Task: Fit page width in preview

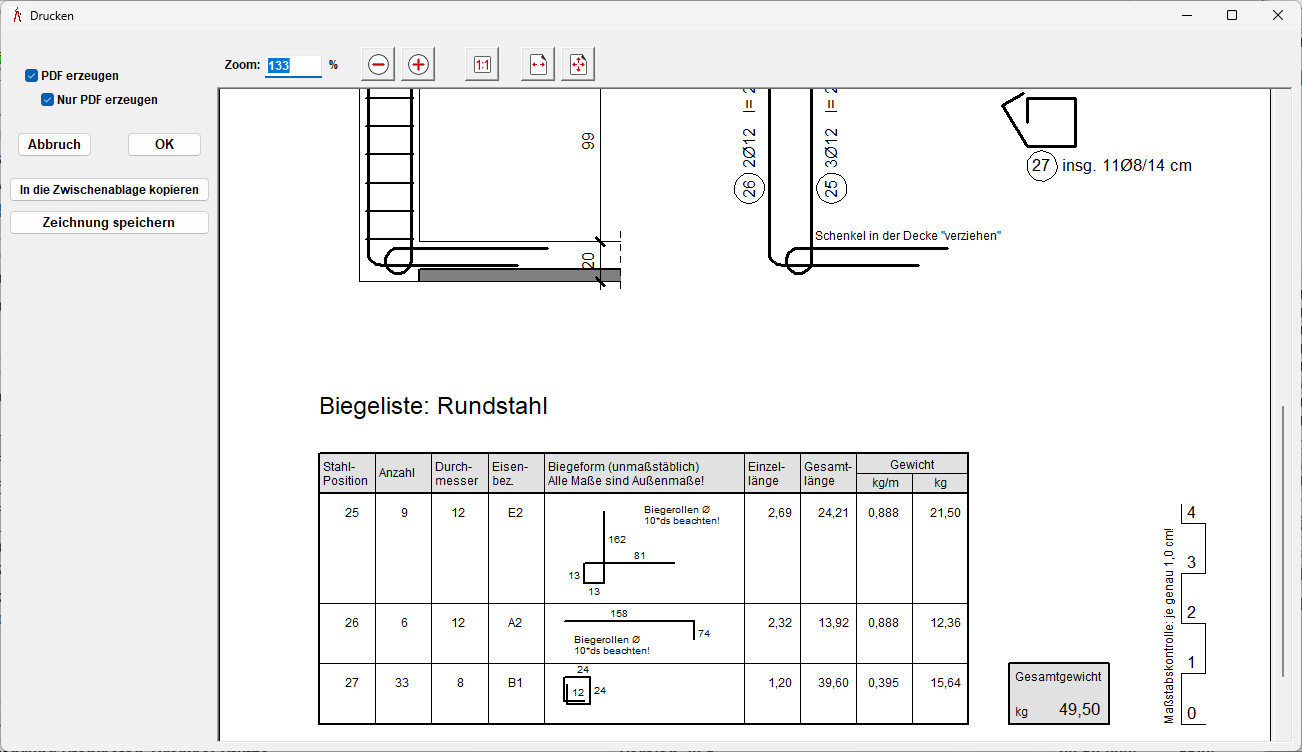Action: 538,65
